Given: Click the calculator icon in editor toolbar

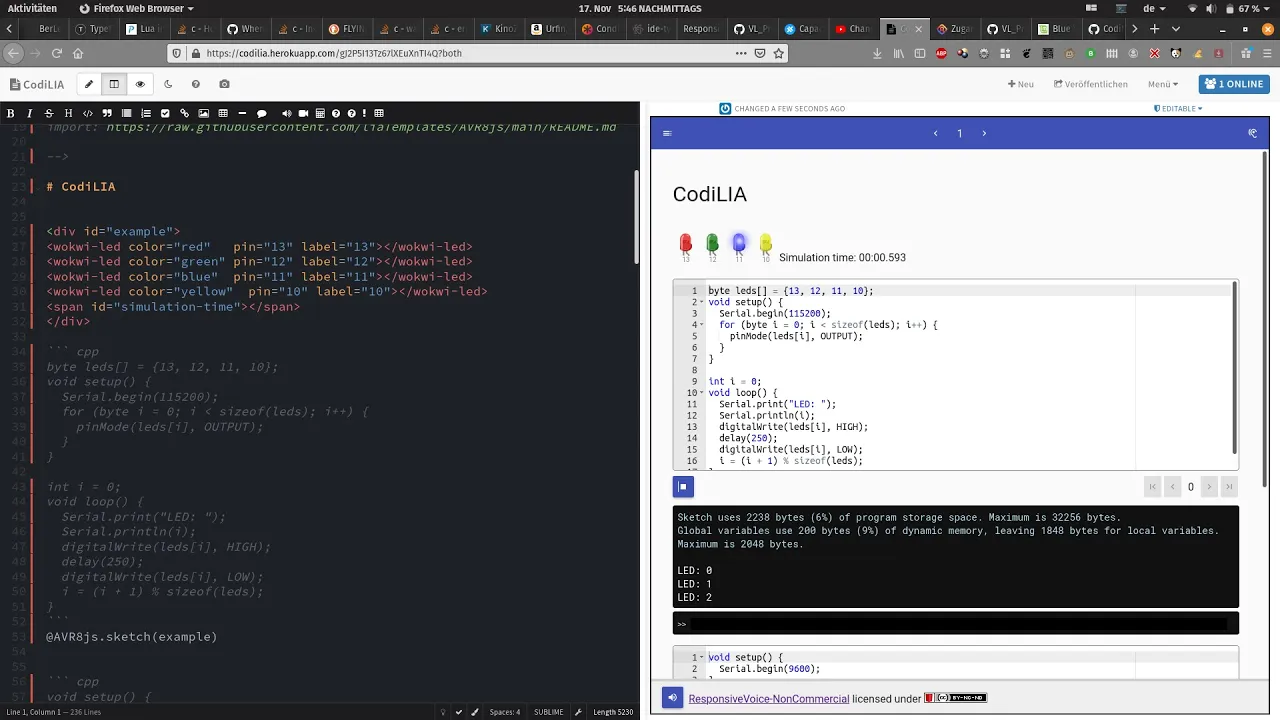Looking at the screenshot, I should [320, 113].
